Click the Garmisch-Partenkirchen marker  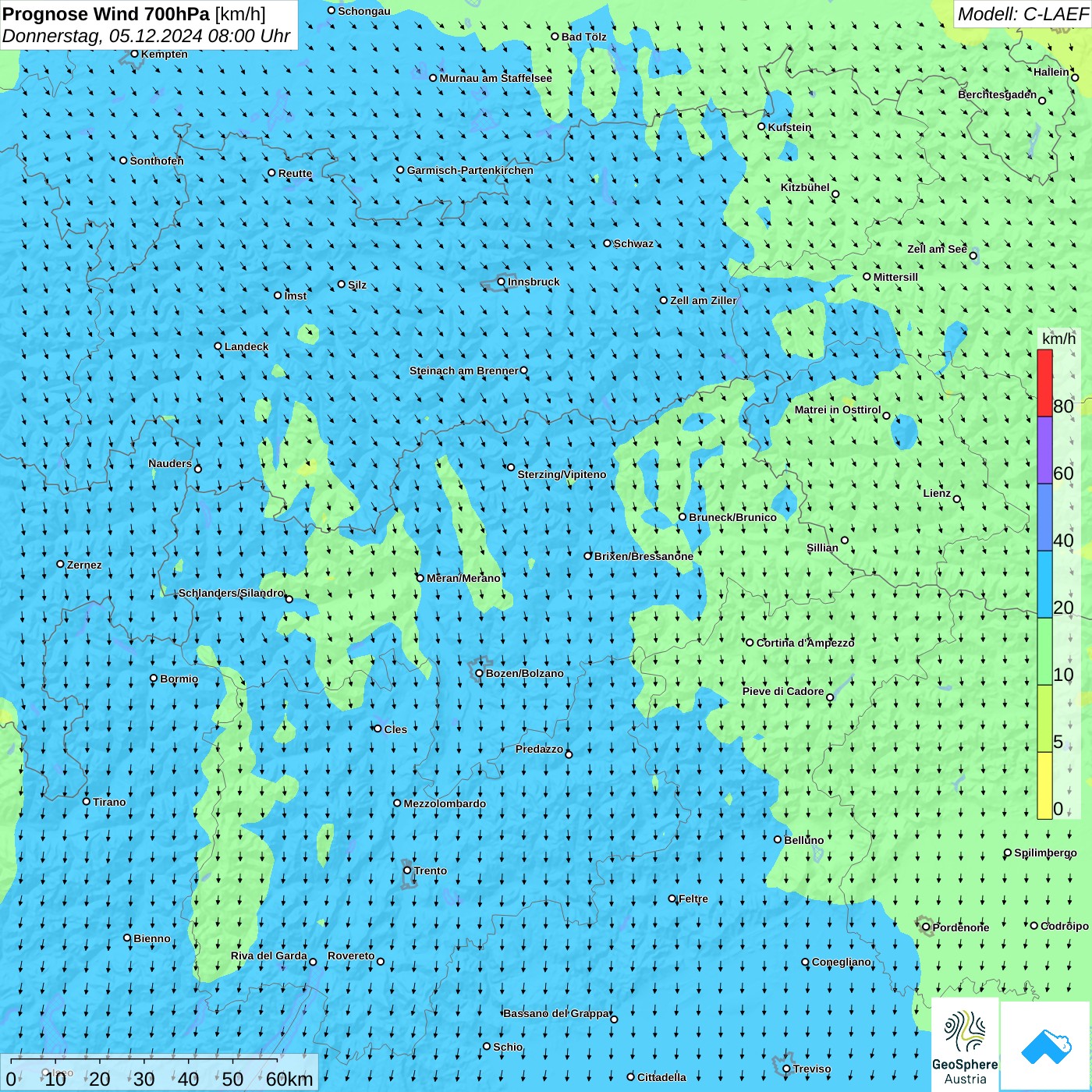tap(400, 170)
